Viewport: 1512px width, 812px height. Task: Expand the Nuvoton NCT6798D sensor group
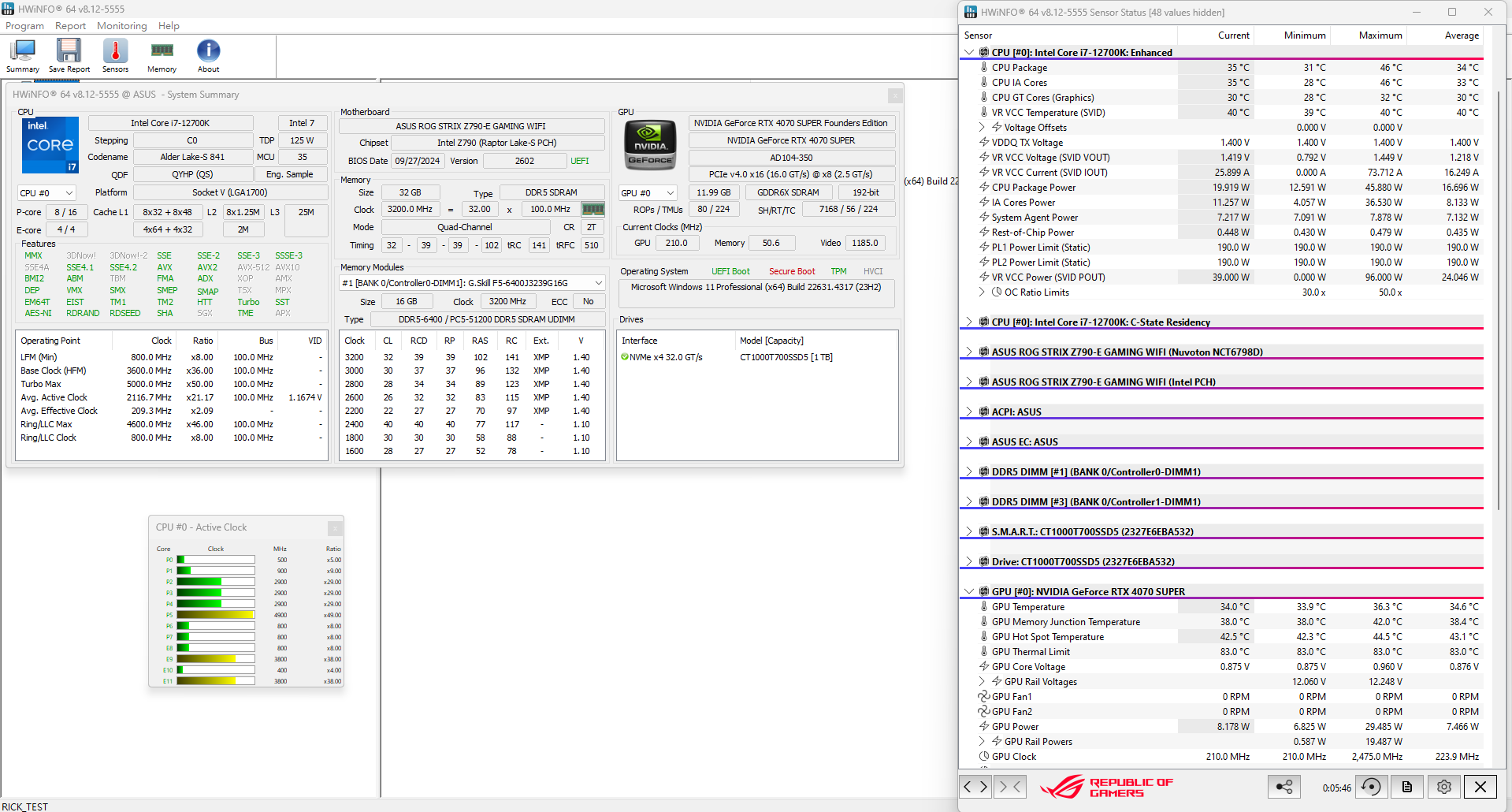pos(969,352)
